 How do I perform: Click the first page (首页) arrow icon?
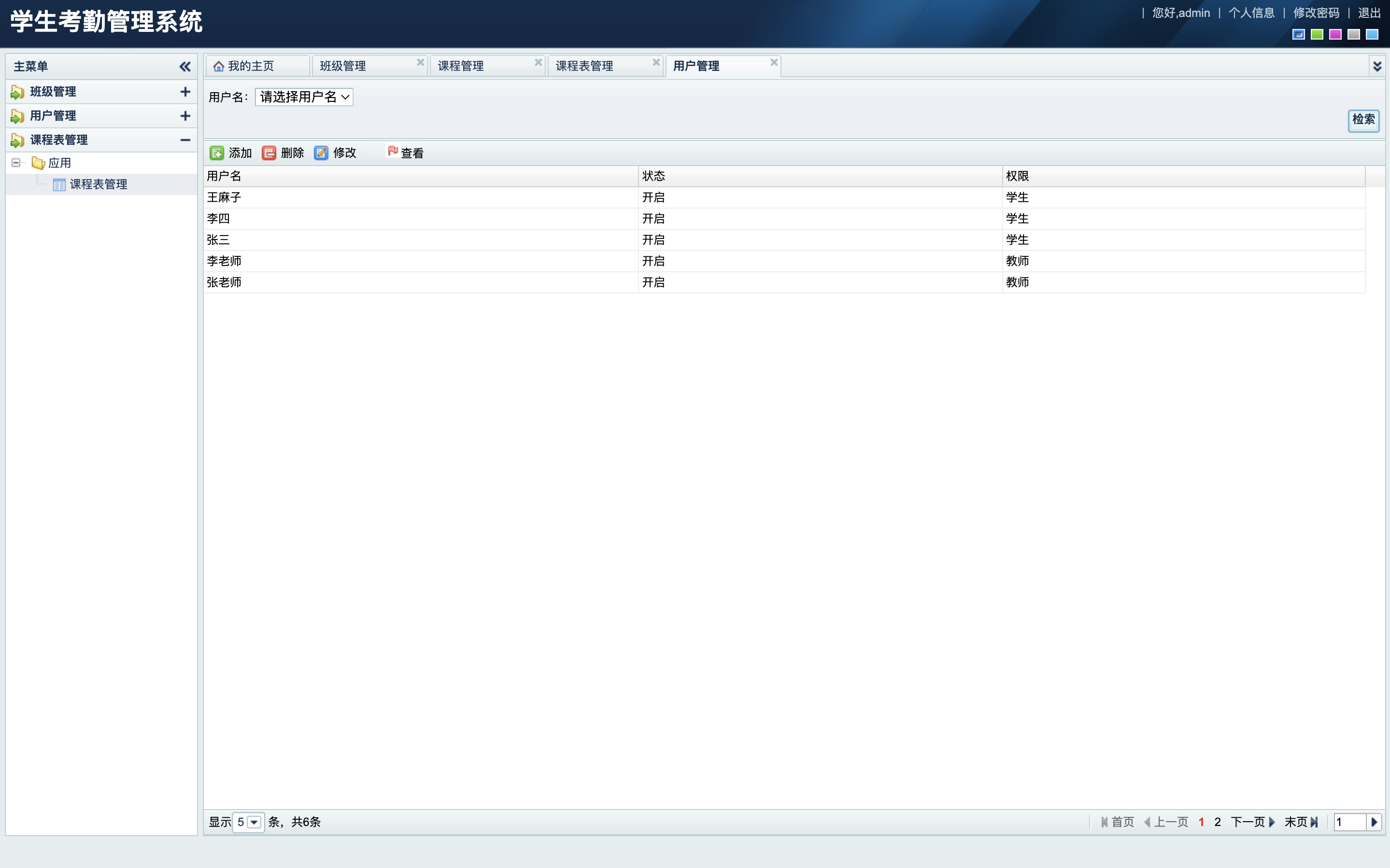point(1104,822)
